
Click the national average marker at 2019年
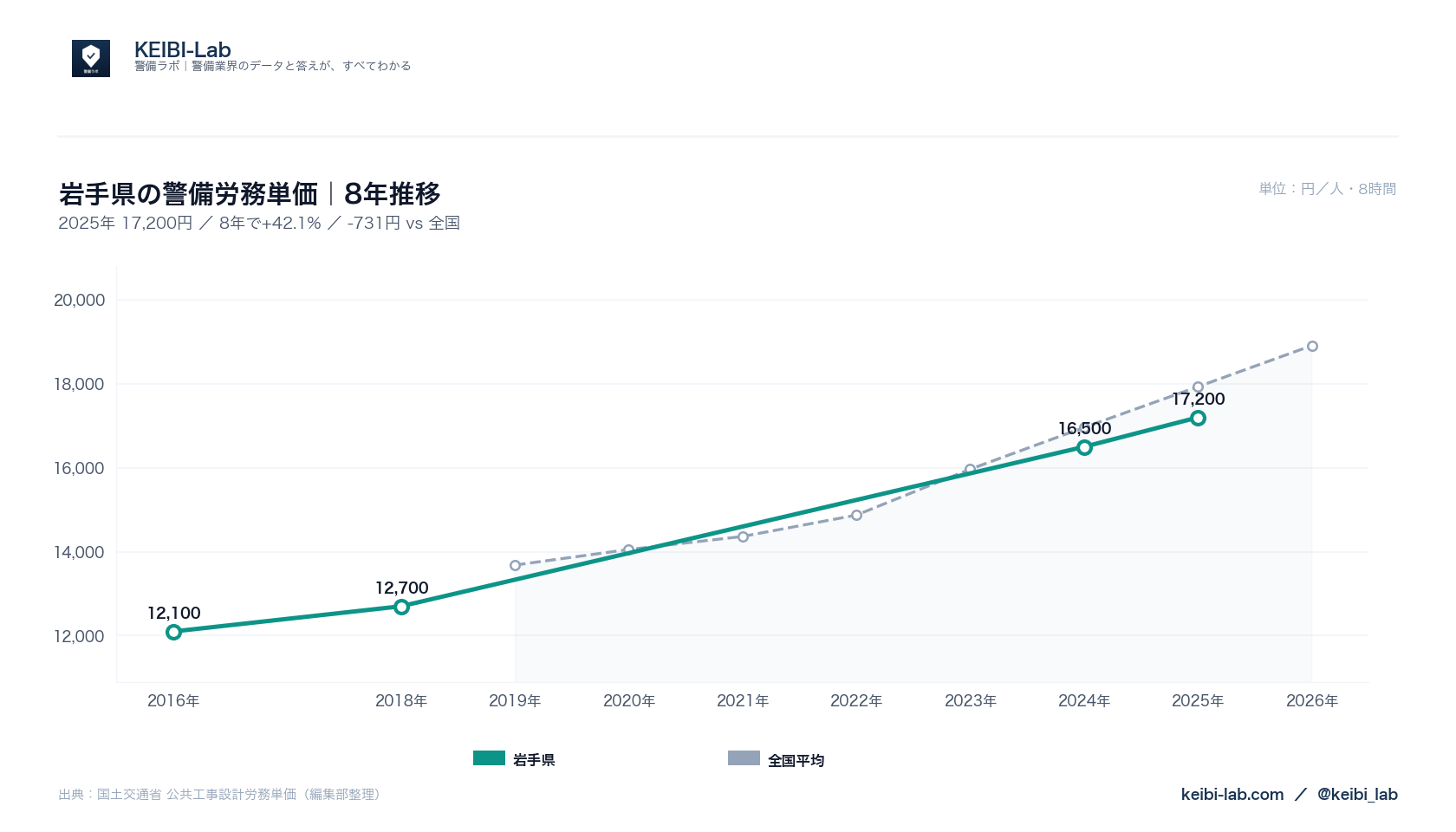pyautogui.click(x=515, y=565)
